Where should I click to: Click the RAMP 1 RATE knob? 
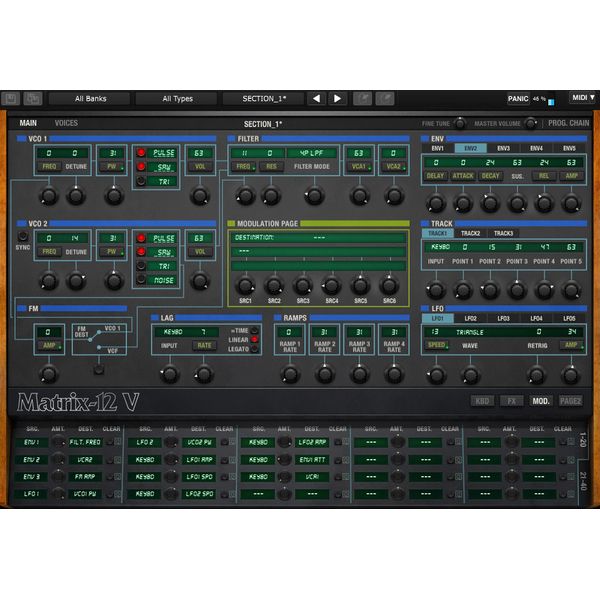pos(290,374)
